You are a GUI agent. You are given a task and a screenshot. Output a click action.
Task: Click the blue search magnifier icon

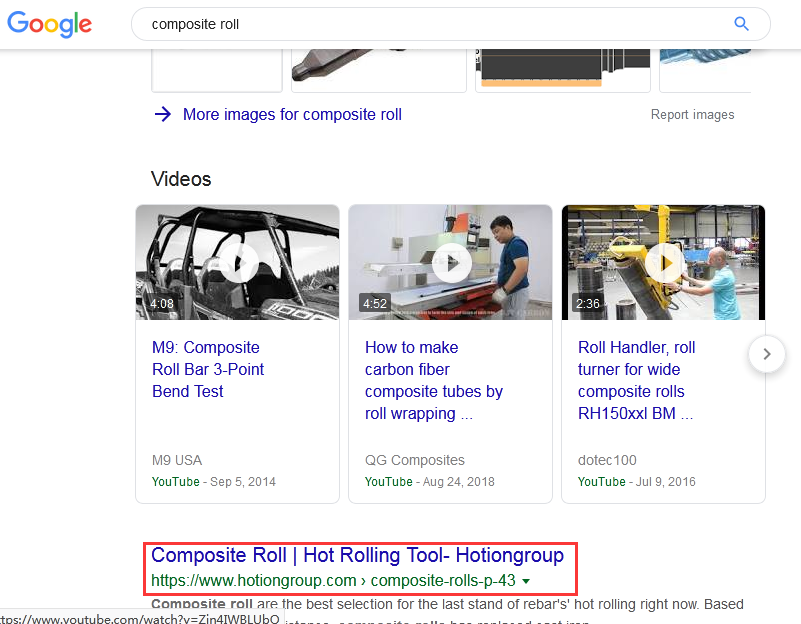(741, 23)
